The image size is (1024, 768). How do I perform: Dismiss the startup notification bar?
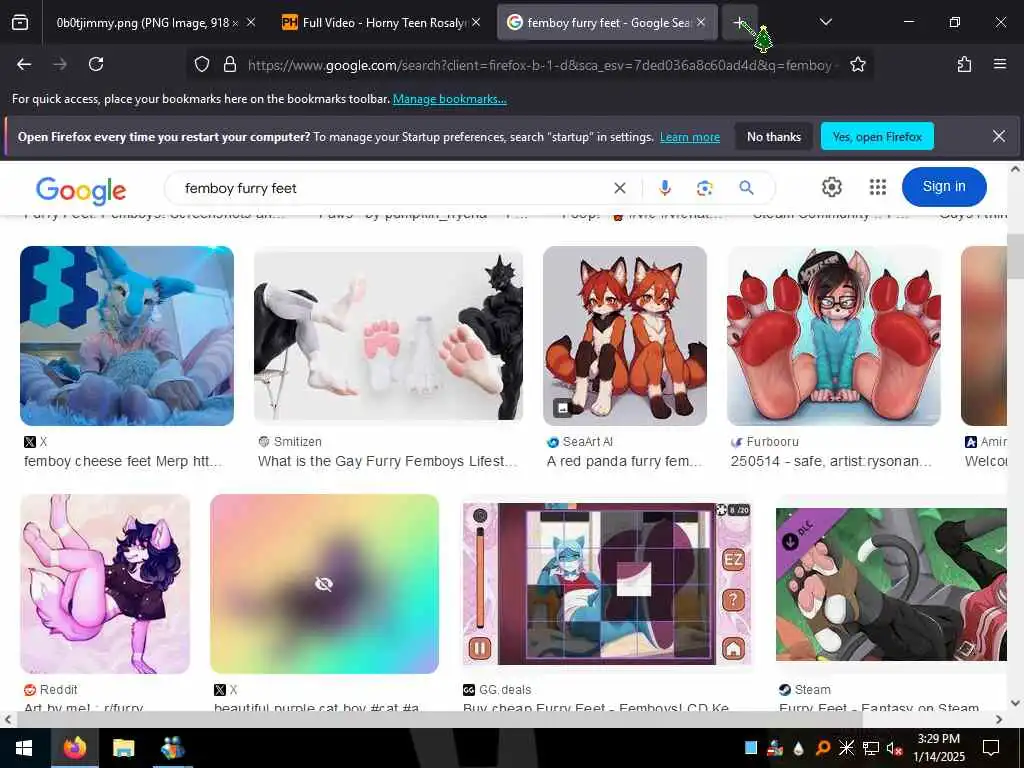[x=999, y=136]
